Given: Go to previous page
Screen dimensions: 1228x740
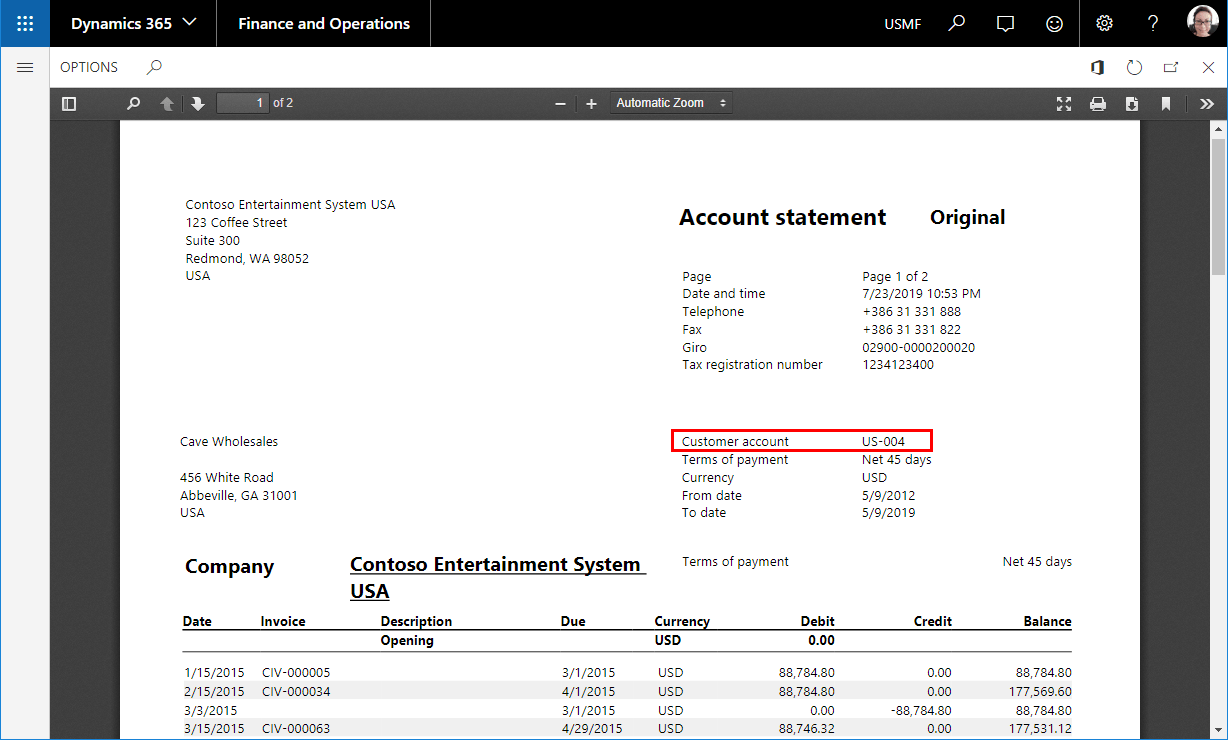Looking at the screenshot, I should tap(167, 103).
